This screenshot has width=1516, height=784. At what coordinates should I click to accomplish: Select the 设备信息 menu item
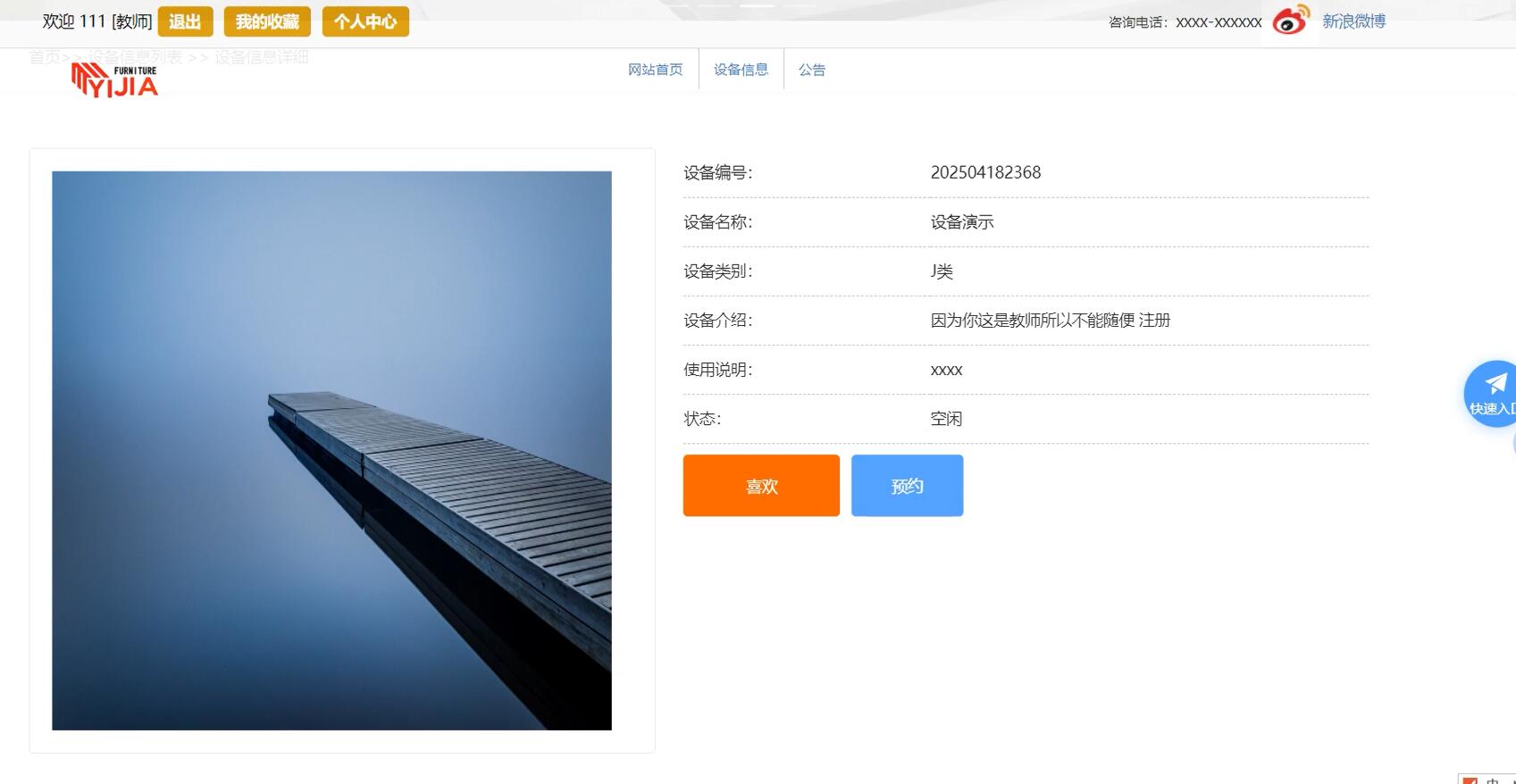741,70
